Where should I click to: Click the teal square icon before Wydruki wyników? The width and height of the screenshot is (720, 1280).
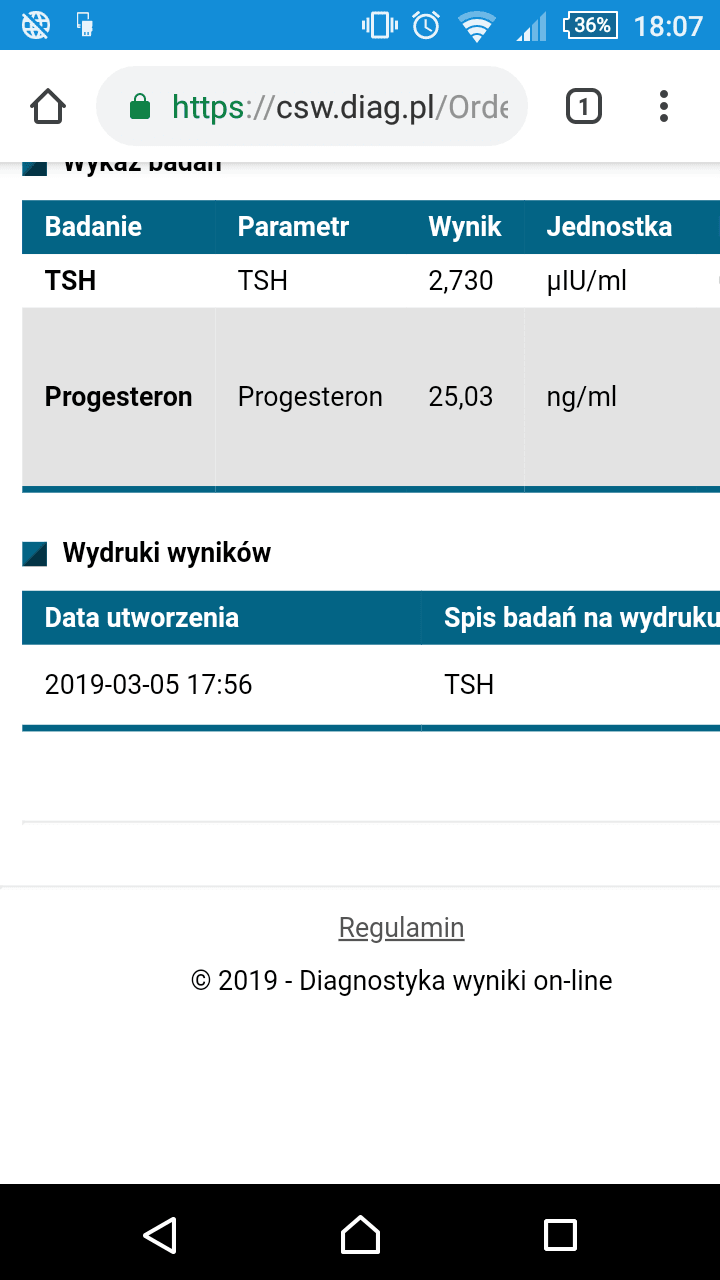point(35,552)
